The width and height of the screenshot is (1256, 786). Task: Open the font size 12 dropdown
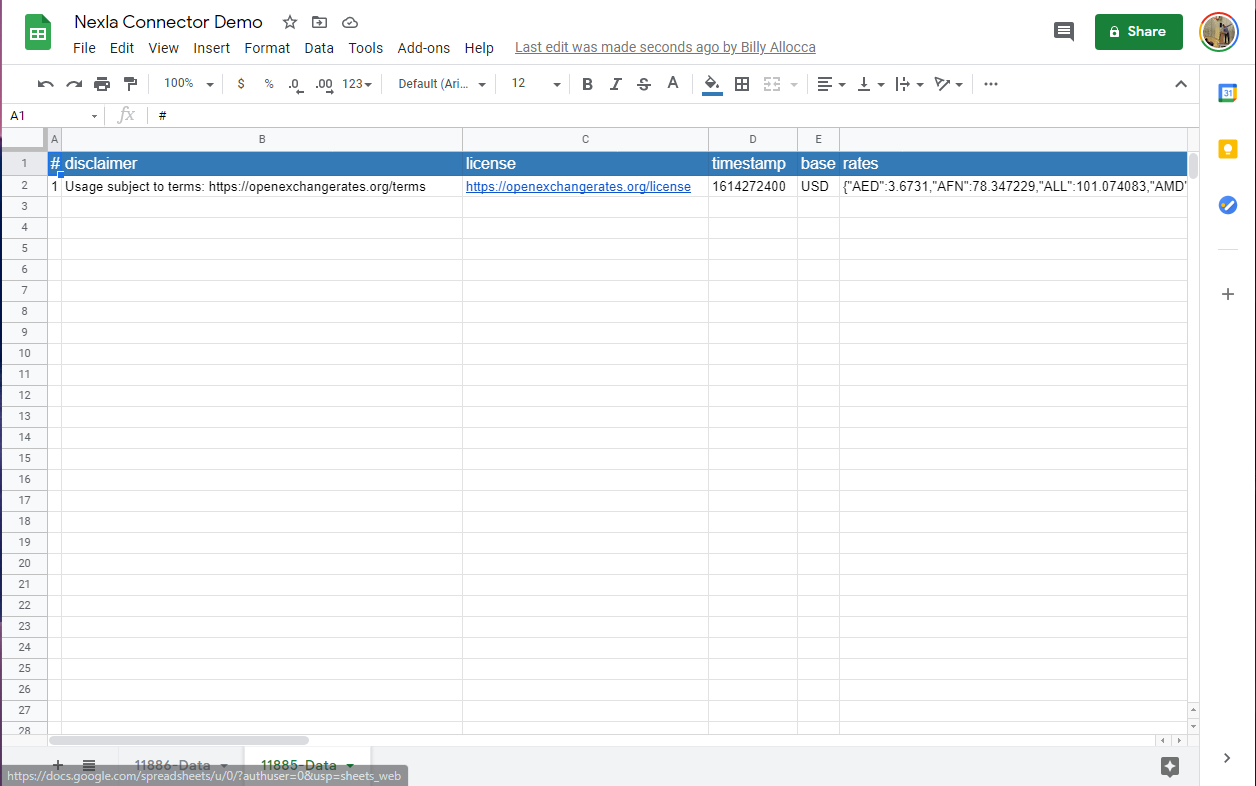(x=536, y=84)
